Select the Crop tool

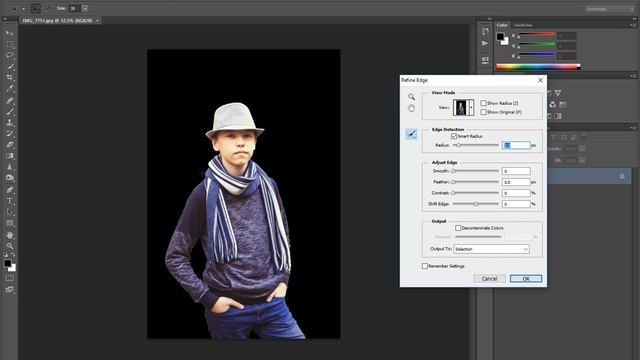coord(9,77)
